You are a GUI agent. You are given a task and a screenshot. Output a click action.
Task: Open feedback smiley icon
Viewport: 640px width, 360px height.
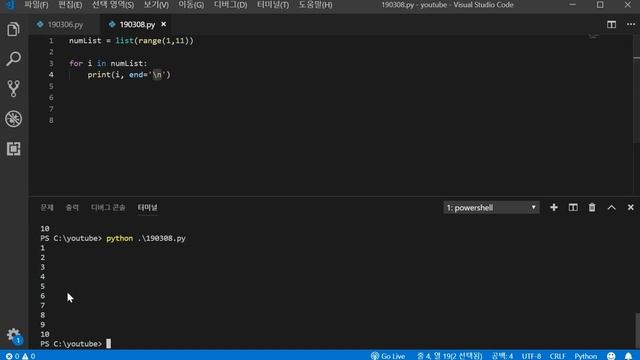[611, 356]
